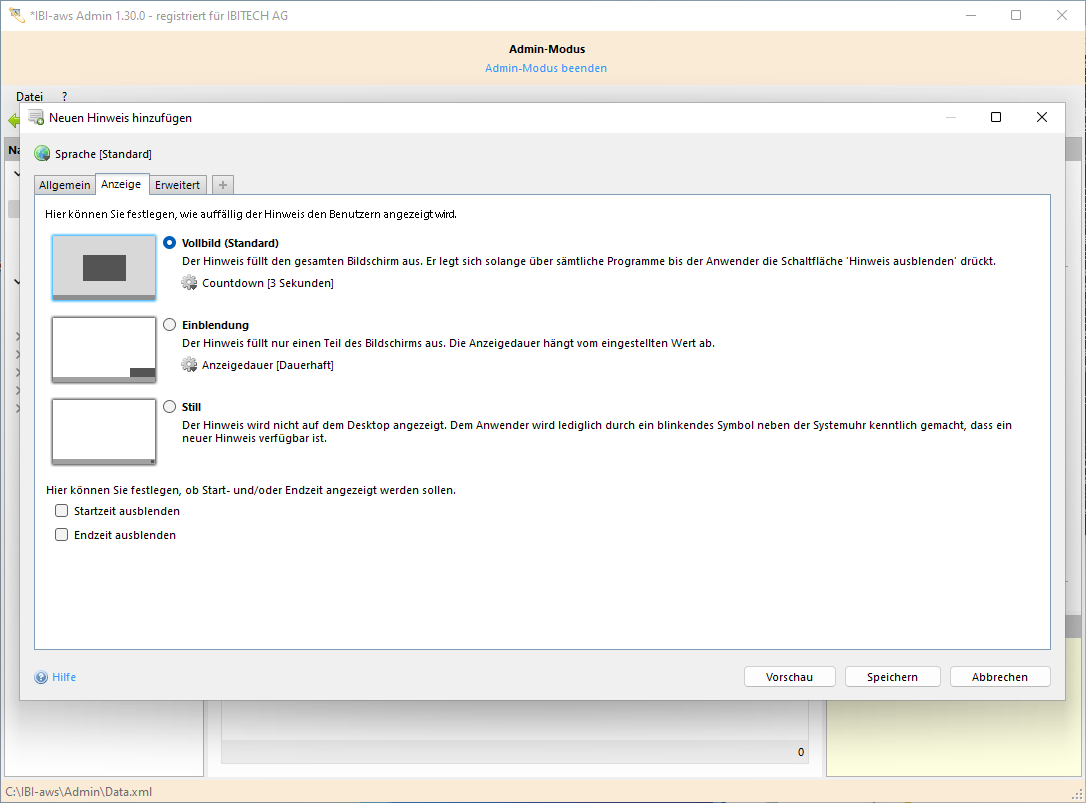Select the Einblendung preview thumbnail
Screen dimensions: 1086x803
[104, 350]
